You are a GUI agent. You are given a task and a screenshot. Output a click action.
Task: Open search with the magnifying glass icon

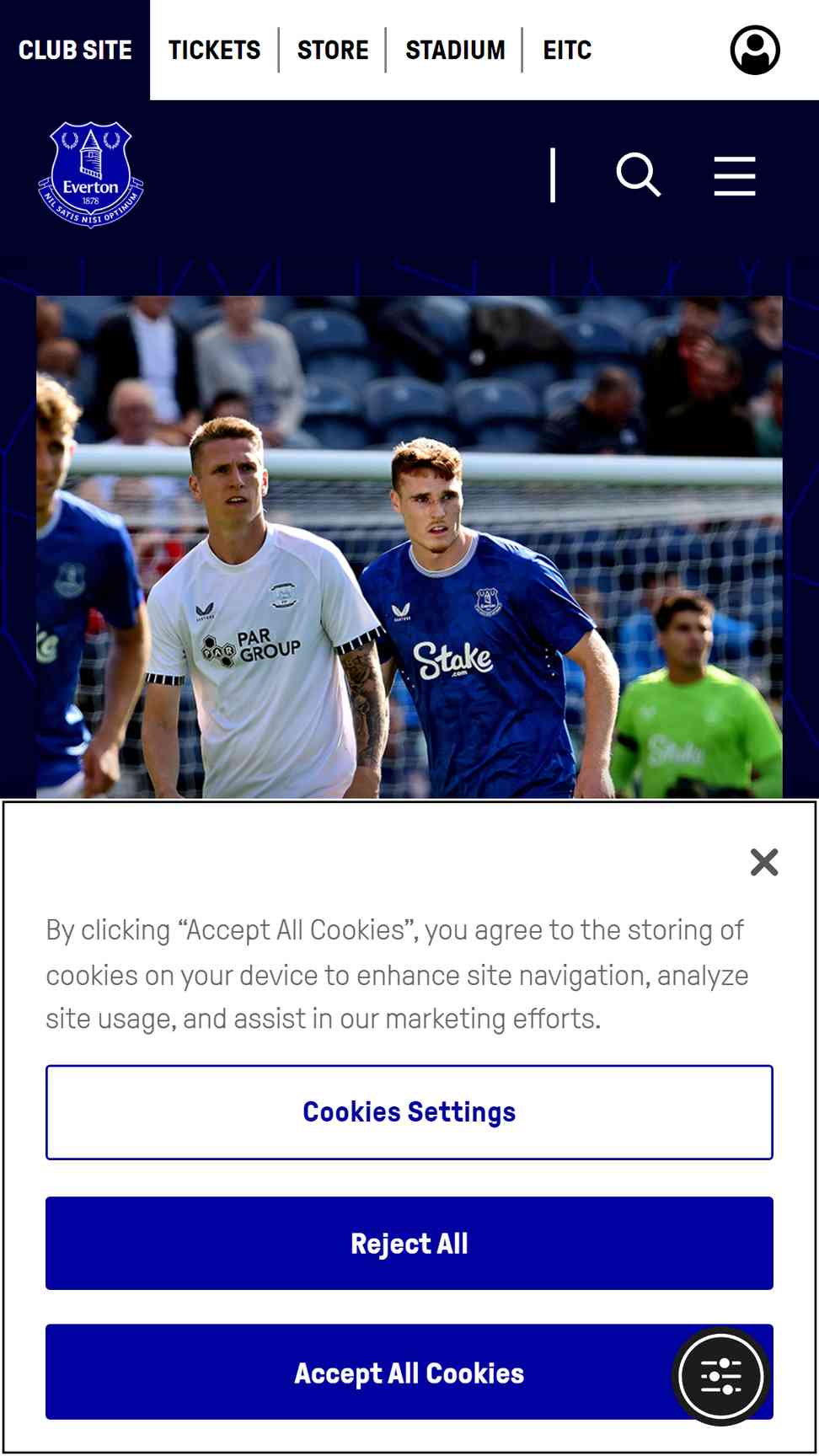coord(639,175)
